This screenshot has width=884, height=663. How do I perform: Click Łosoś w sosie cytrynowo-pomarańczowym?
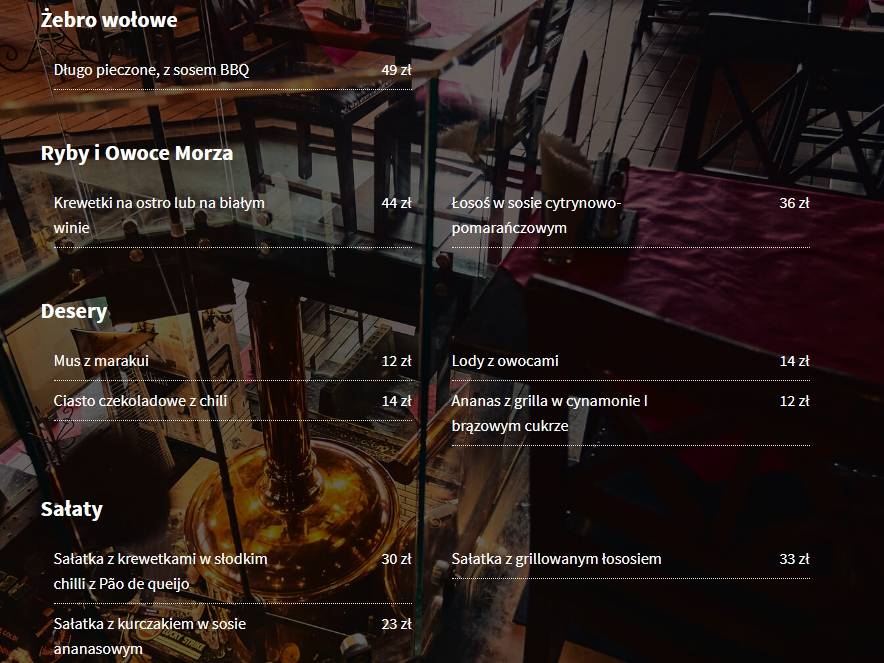point(536,215)
